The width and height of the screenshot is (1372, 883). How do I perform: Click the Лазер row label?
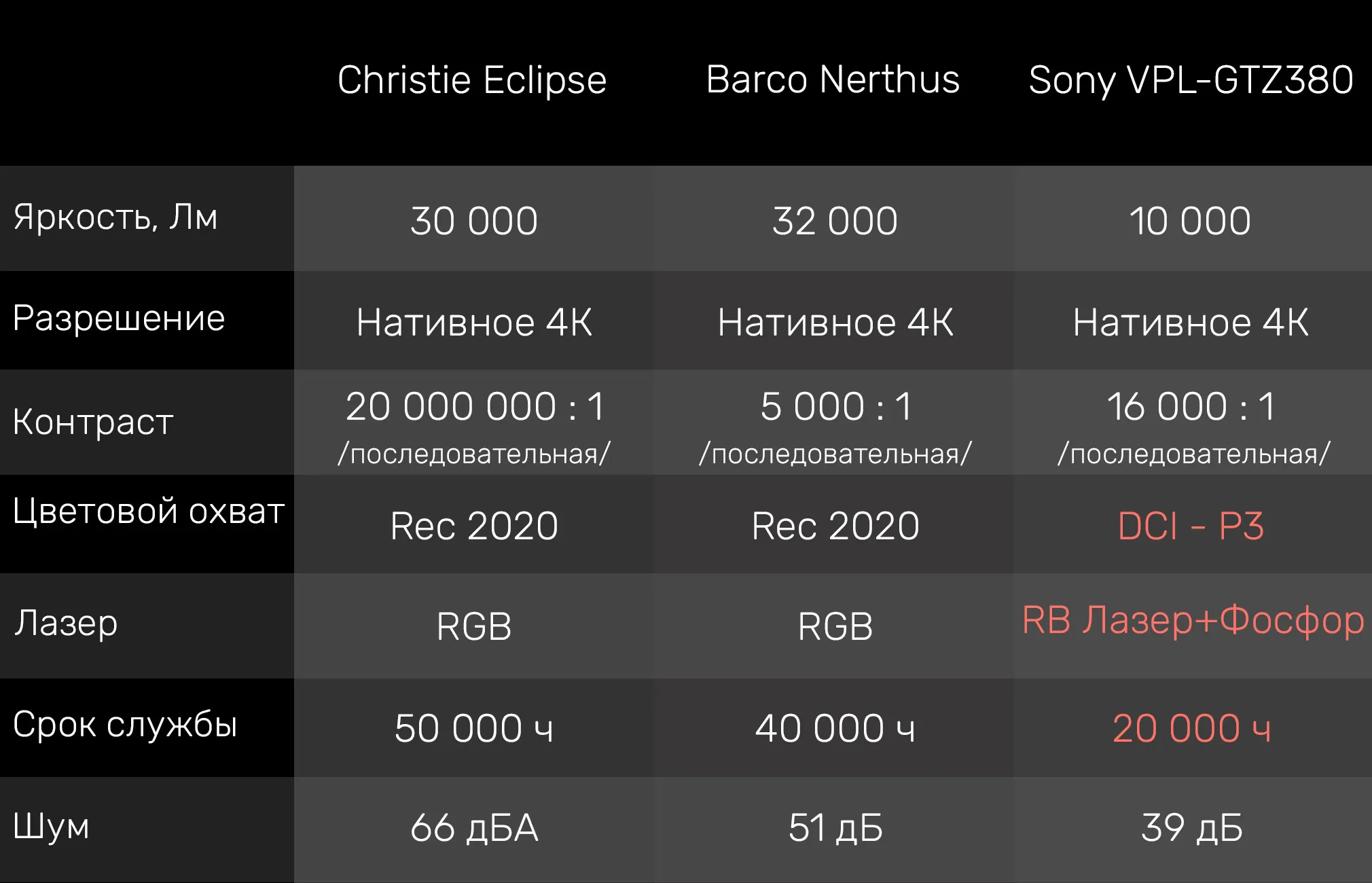coord(66,624)
